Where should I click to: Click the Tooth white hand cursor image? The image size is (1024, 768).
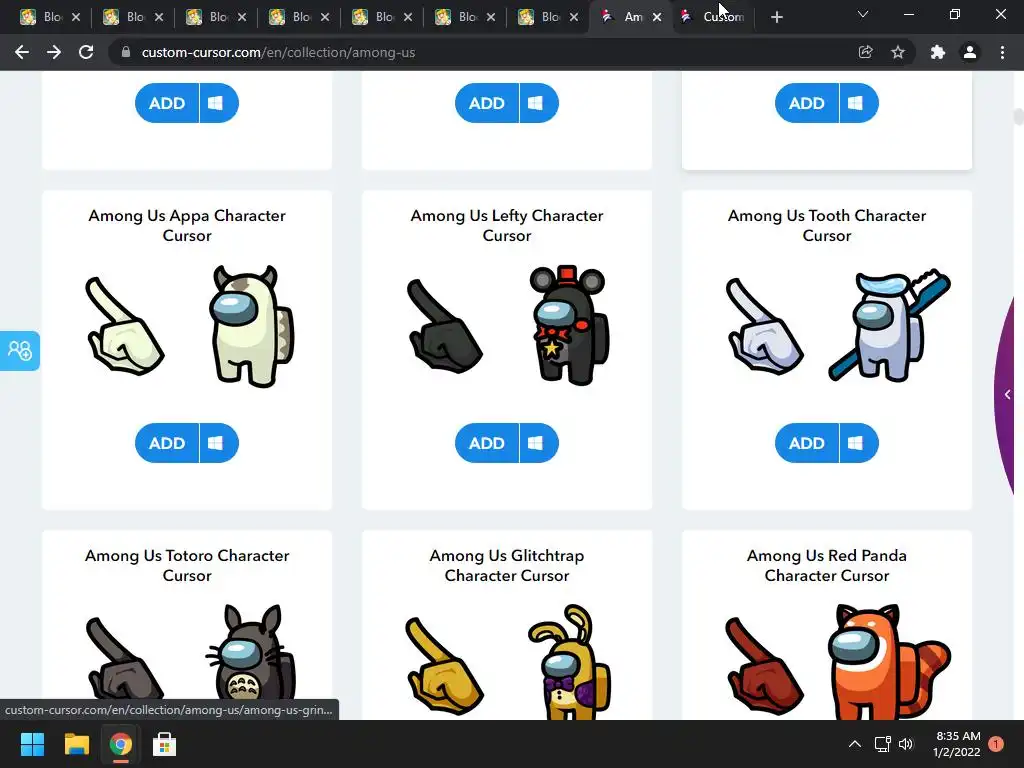click(x=765, y=326)
